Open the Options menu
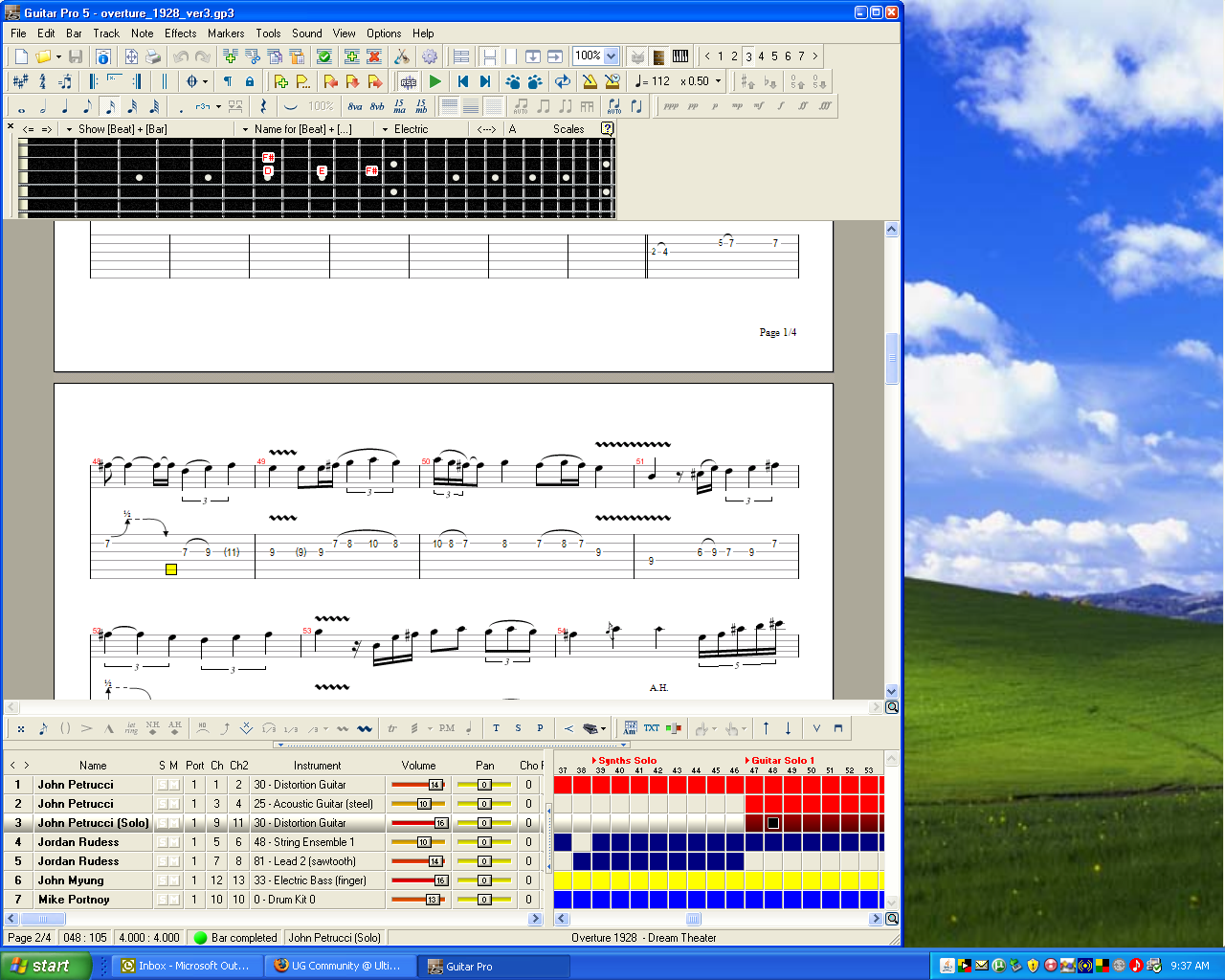The width and height of the screenshot is (1225, 980). point(384,33)
